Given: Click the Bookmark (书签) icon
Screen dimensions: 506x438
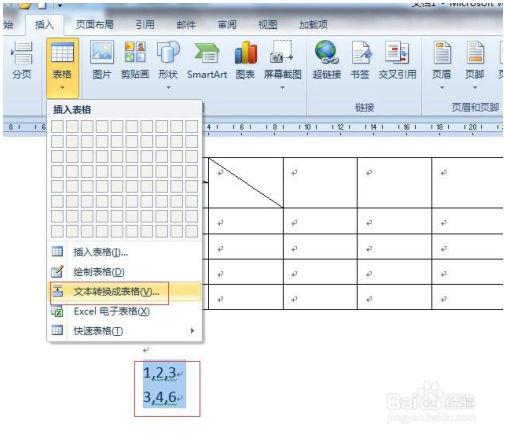Looking at the screenshot, I should (x=360, y=60).
